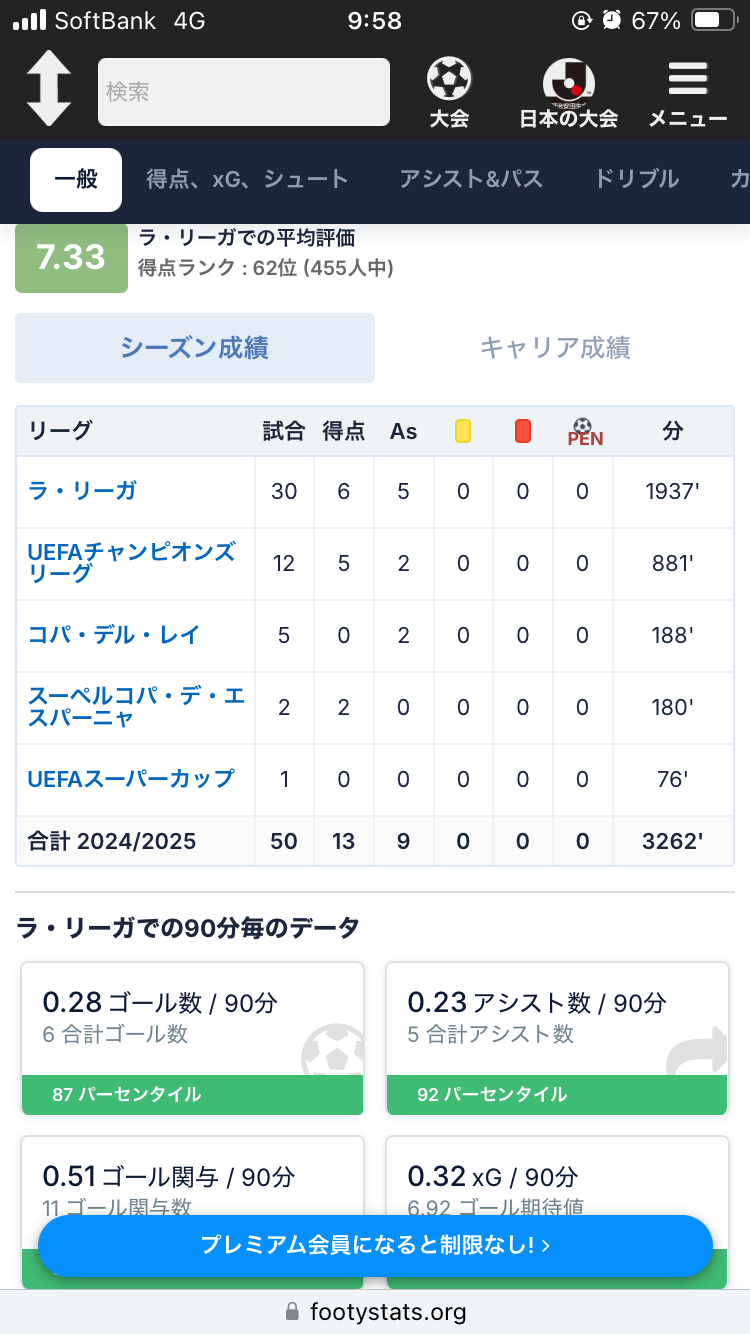
Task: Show キャリア成績 career stats
Action: pyautogui.click(x=555, y=348)
